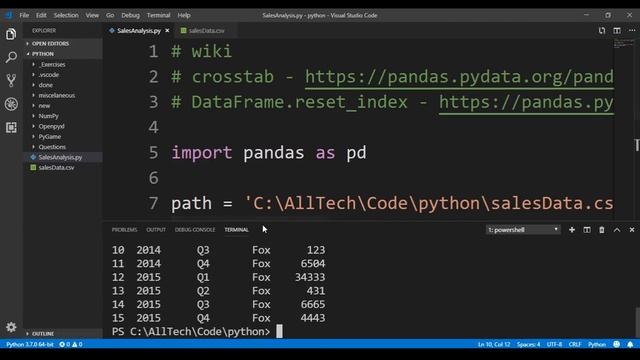Open the Terminal menu
This screenshot has height=360, width=640.
(x=158, y=15)
